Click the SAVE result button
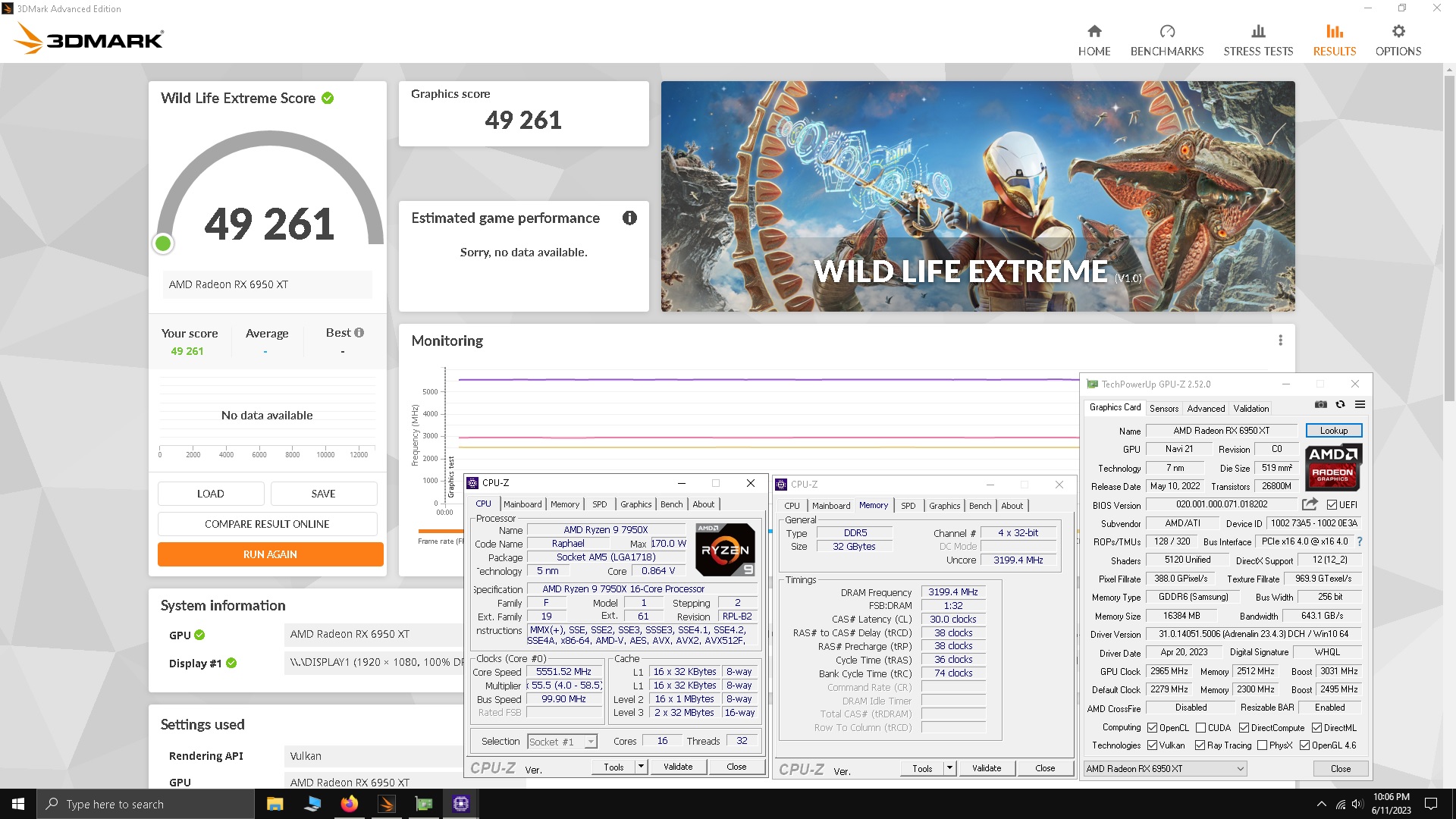 323,494
